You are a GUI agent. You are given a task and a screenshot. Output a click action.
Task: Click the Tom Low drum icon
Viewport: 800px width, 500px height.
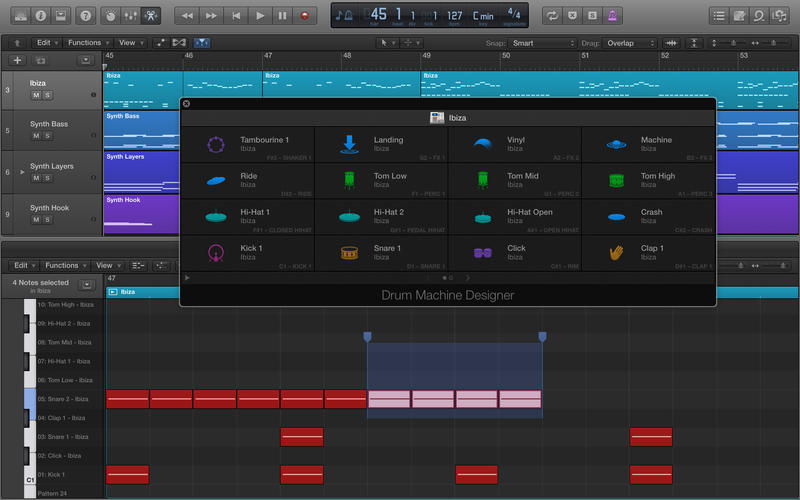pyautogui.click(x=349, y=181)
